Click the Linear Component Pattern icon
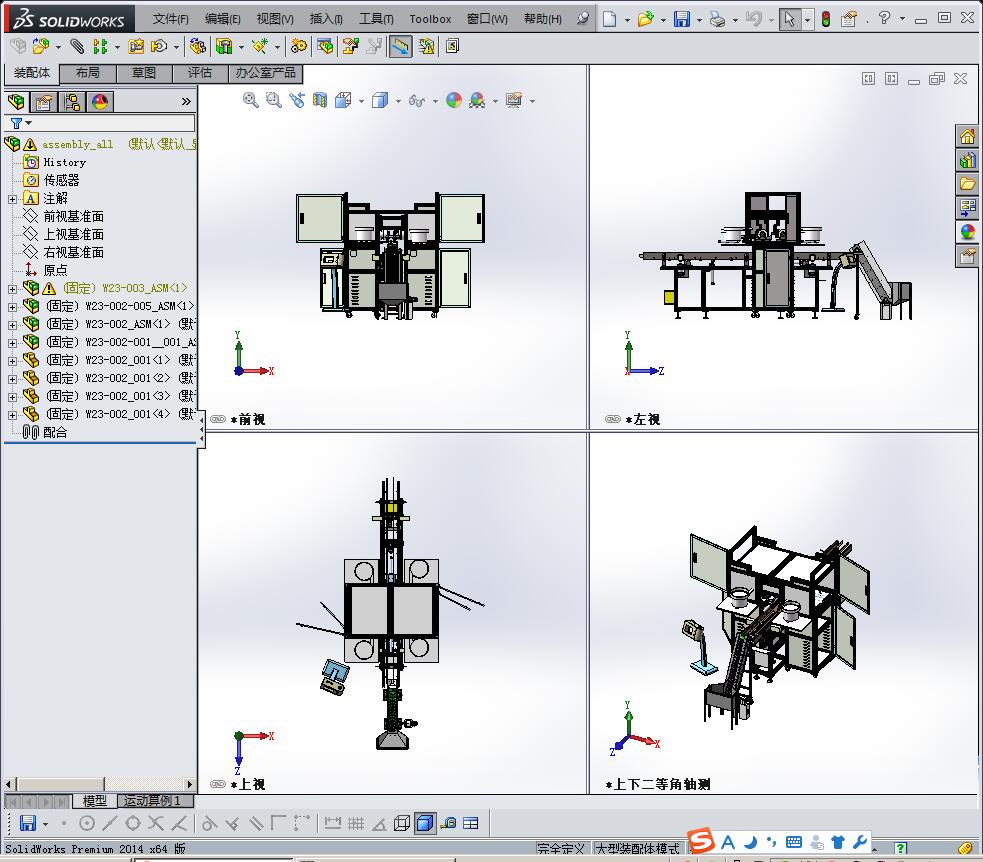The width and height of the screenshot is (983, 862). pyautogui.click(x=100, y=46)
